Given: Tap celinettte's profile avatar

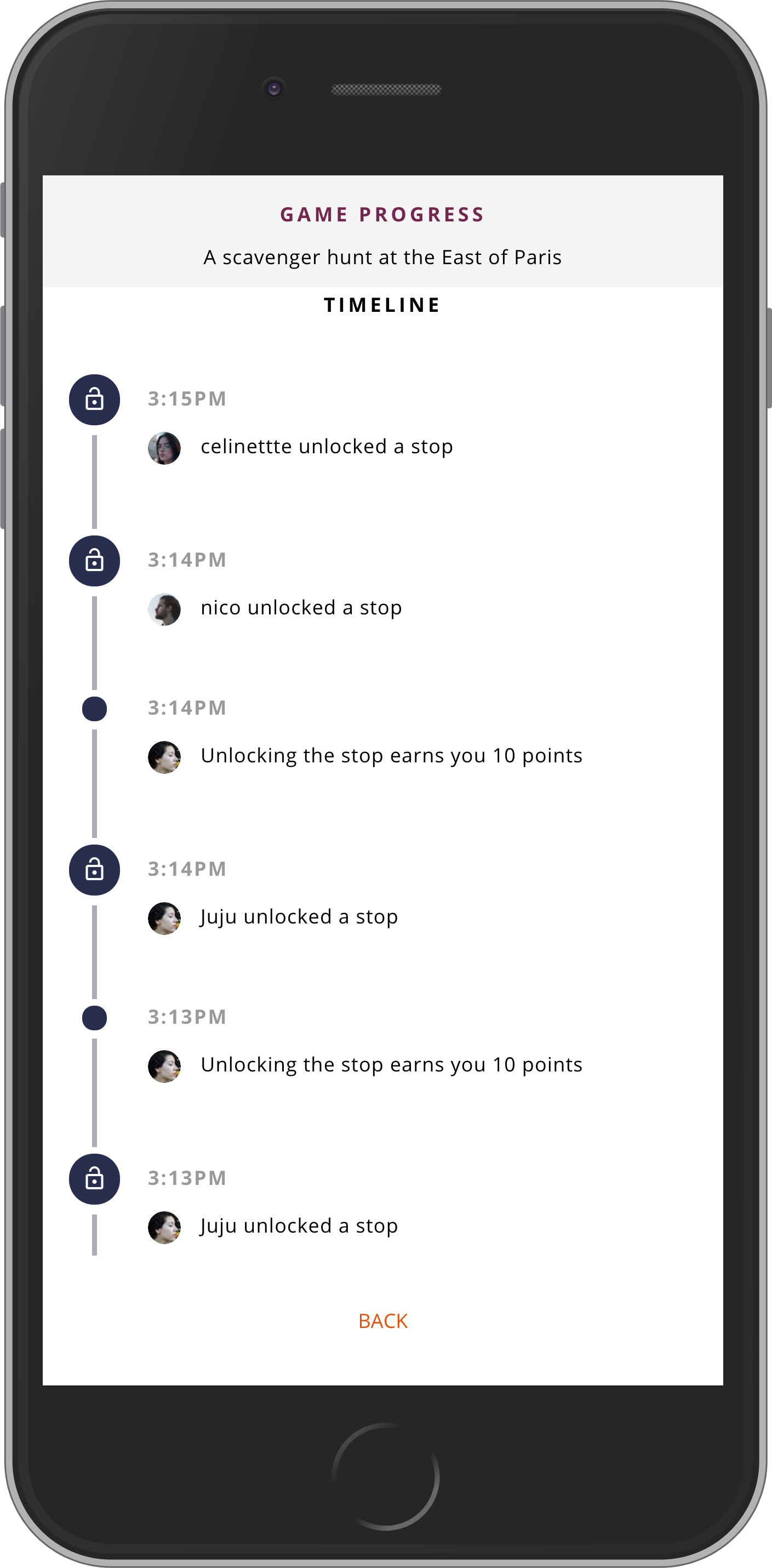Looking at the screenshot, I should coord(164,448).
